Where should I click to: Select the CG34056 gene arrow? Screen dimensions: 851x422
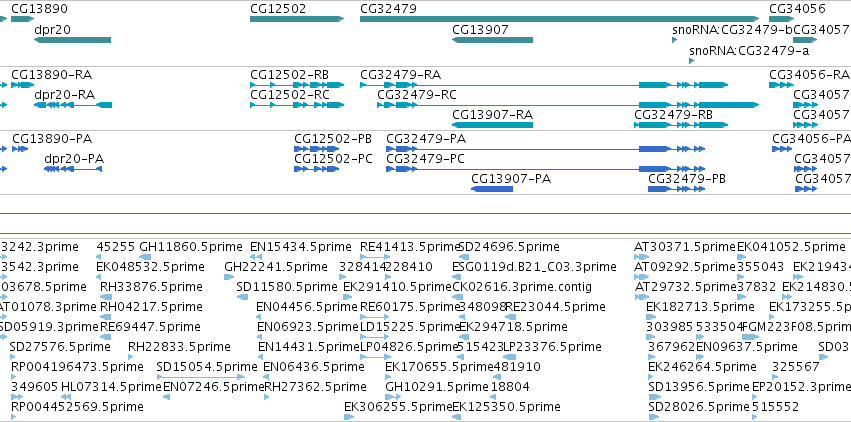[x=782, y=19]
